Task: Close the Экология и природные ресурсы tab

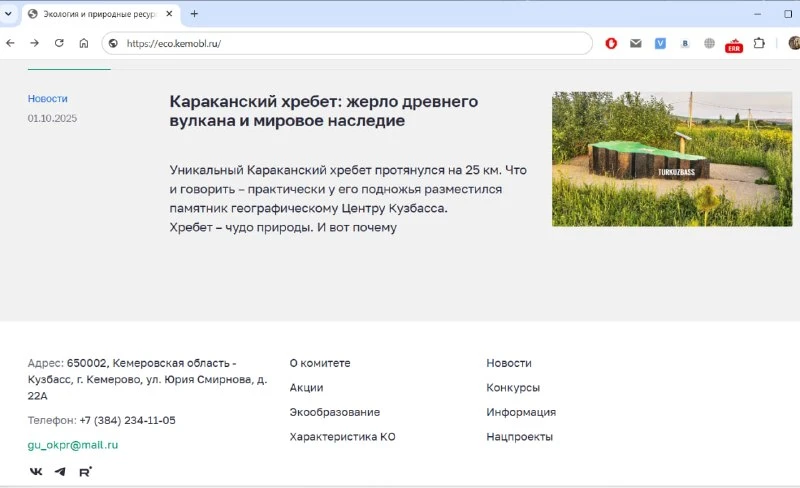Action: click(169, 14)
